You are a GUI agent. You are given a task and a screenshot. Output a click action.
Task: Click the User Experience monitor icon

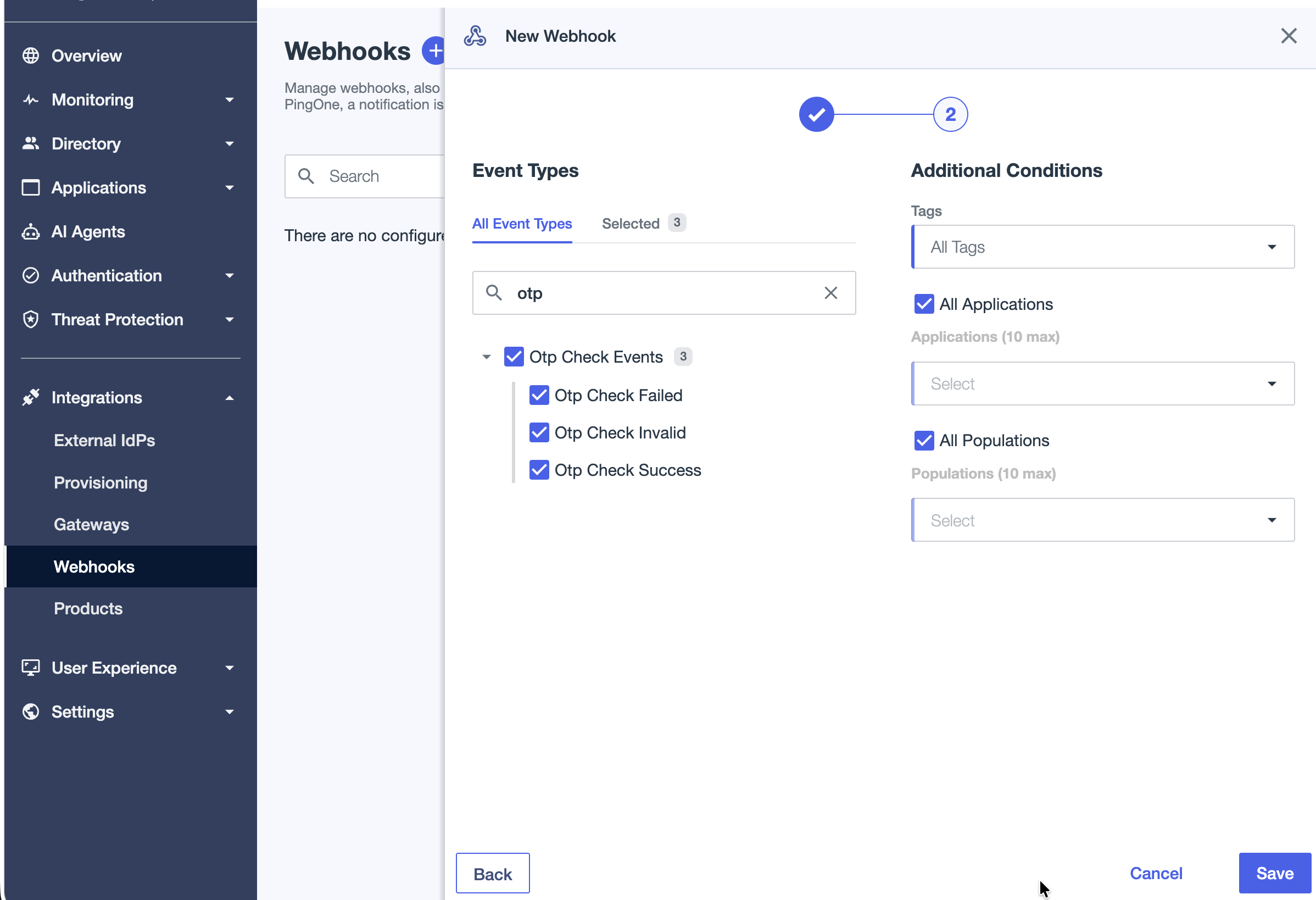[31, 668]
